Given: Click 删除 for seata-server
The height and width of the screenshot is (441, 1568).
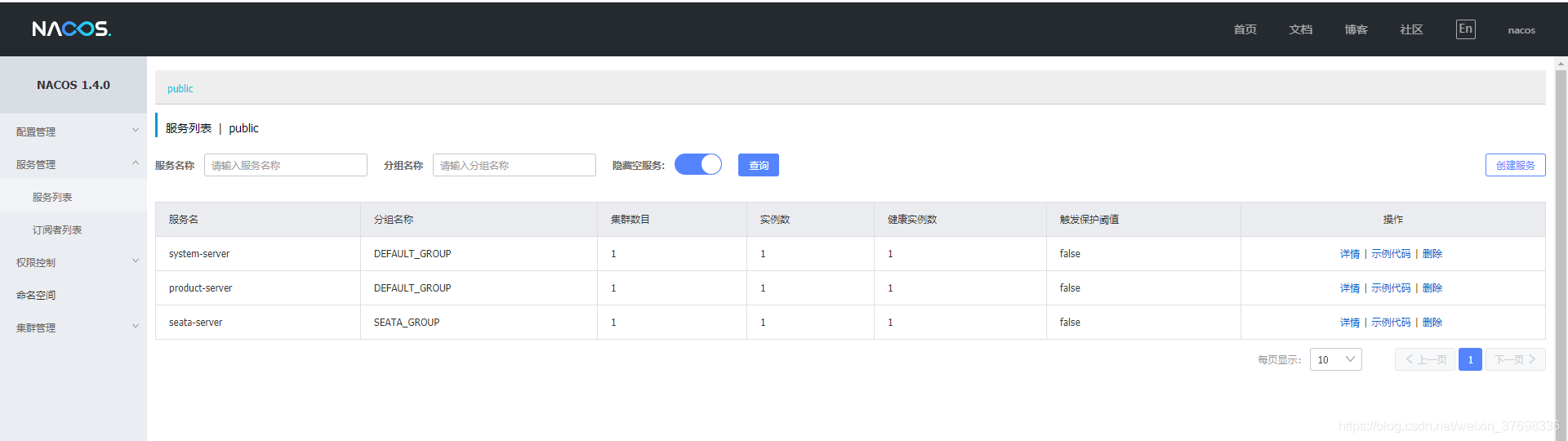Looking at the screenshot, I should (1432, 323).
